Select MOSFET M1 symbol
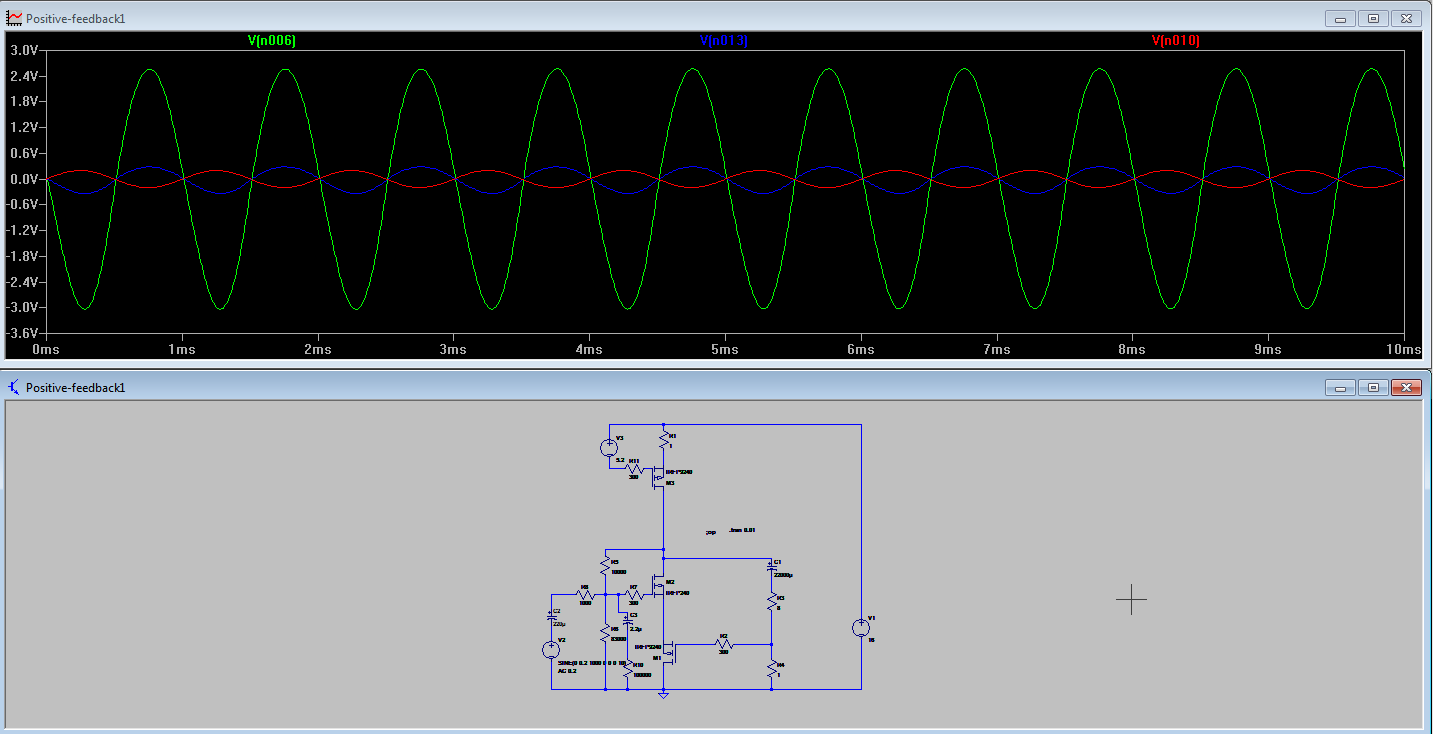The width and height of the screenshot is (1433, 734). (668, 652)
